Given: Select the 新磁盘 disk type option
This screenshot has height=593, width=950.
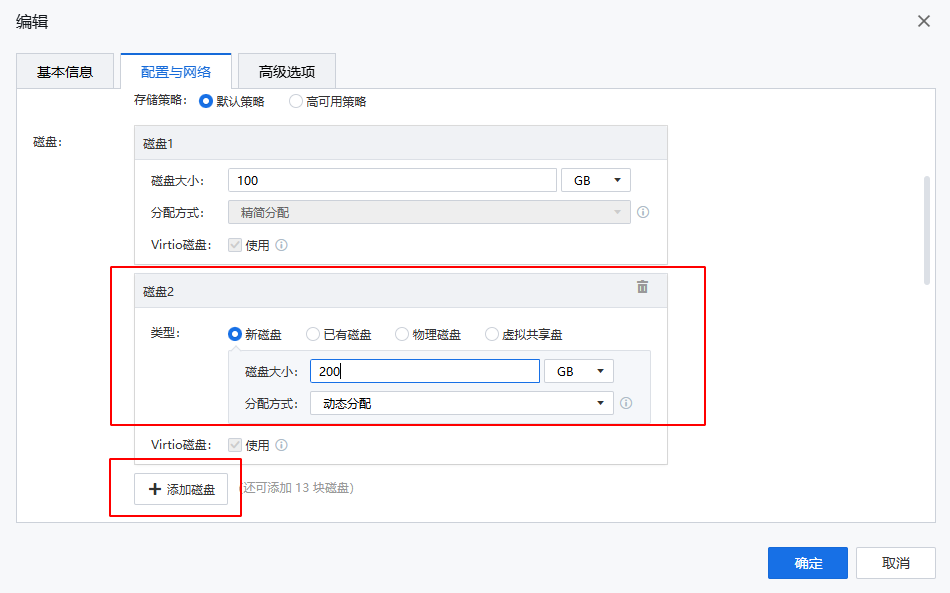Looking at the screenshot, I should click(235, 334).
